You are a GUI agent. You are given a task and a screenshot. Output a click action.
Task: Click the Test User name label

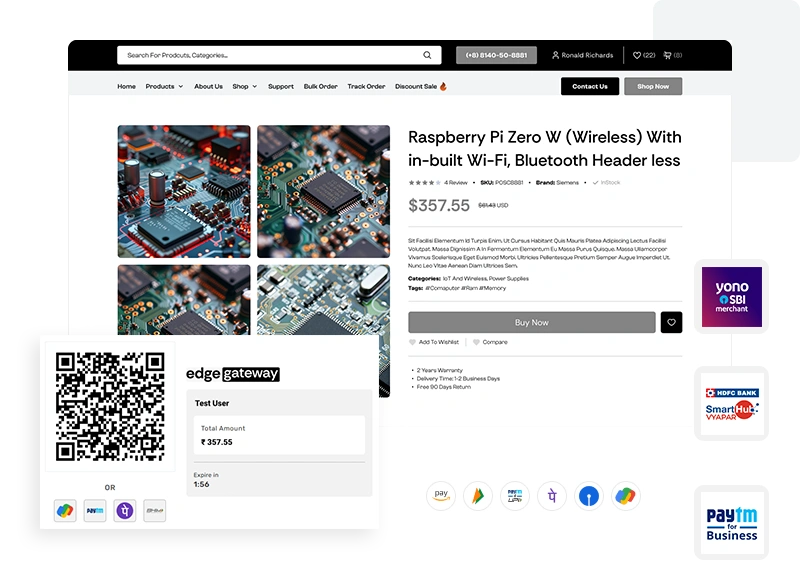(x=212, y=403)
